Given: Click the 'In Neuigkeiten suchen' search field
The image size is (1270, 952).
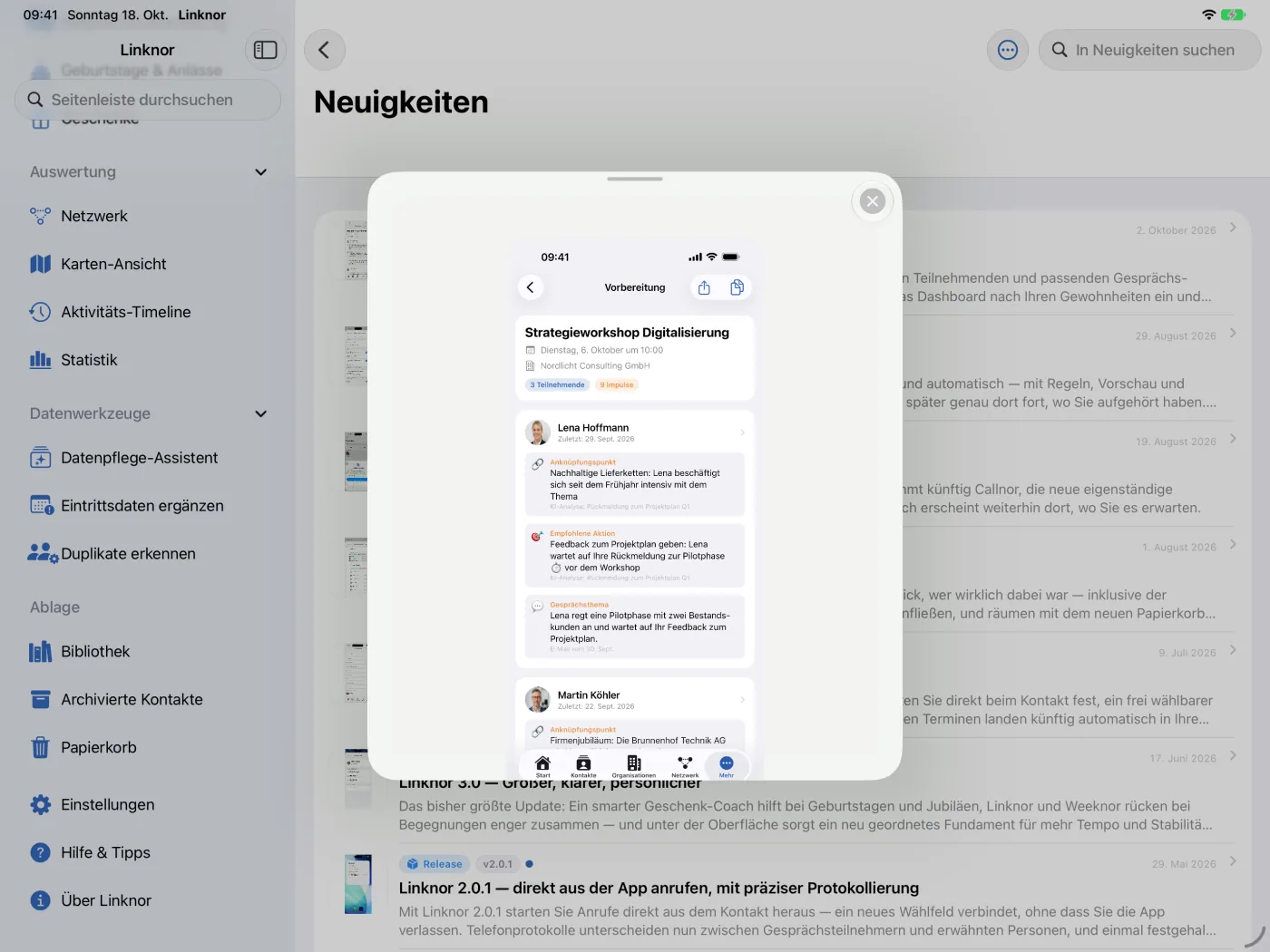Looking at the screenshot, I should (1149, 50).
